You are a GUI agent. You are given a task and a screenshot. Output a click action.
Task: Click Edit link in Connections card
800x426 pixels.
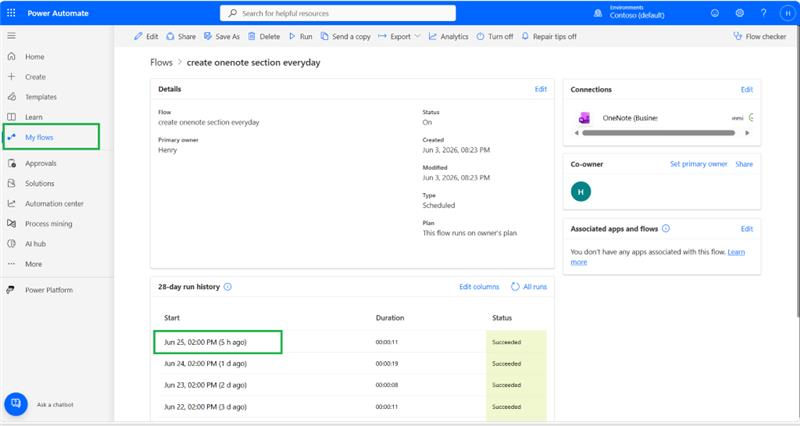click(747, 89)
